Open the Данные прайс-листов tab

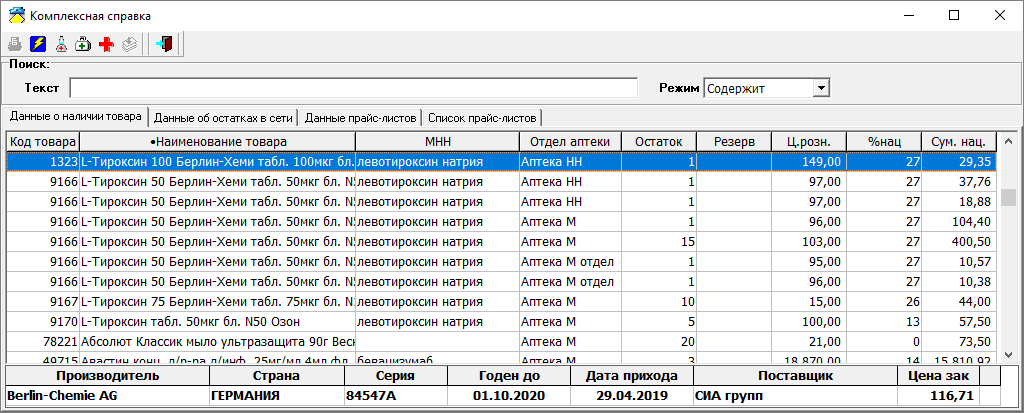(360, 118)
